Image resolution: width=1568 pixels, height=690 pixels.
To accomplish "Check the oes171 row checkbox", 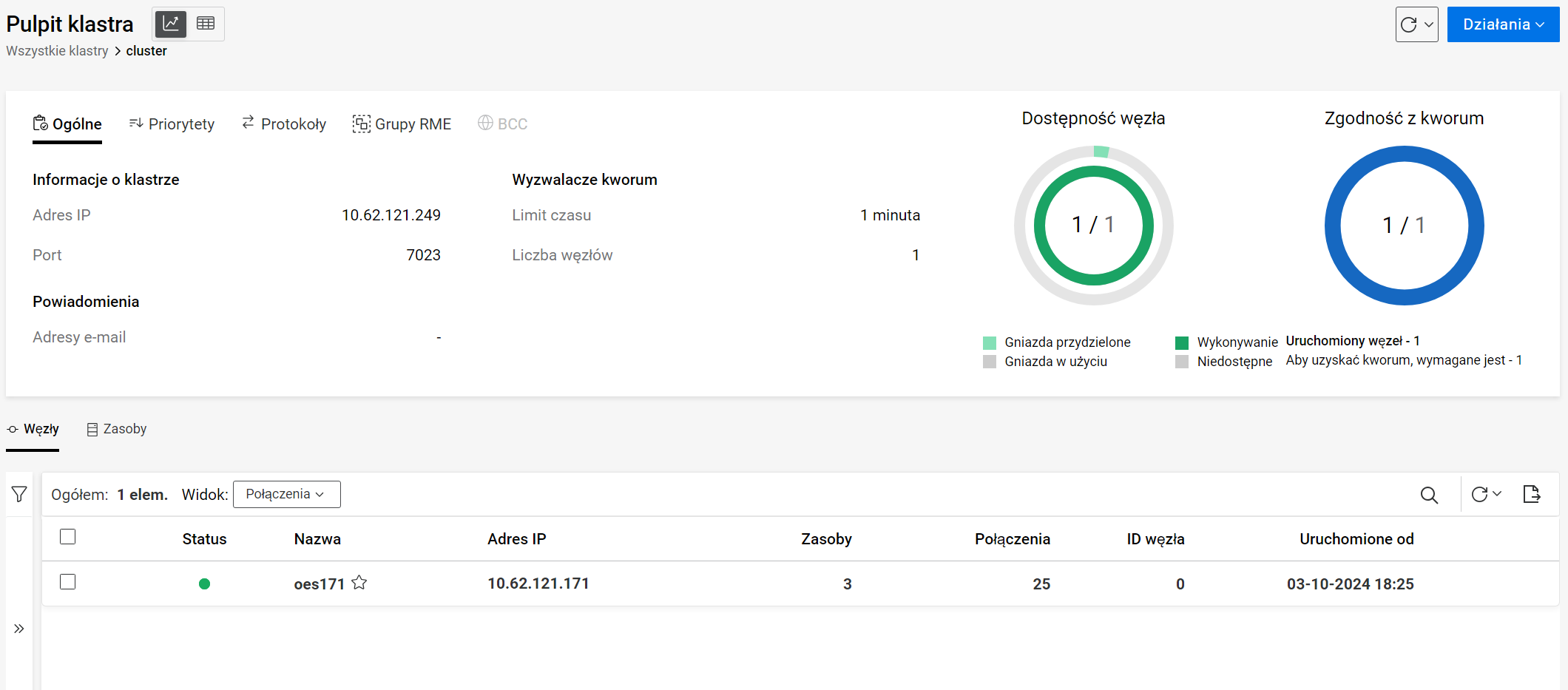I will pos(68,582).
